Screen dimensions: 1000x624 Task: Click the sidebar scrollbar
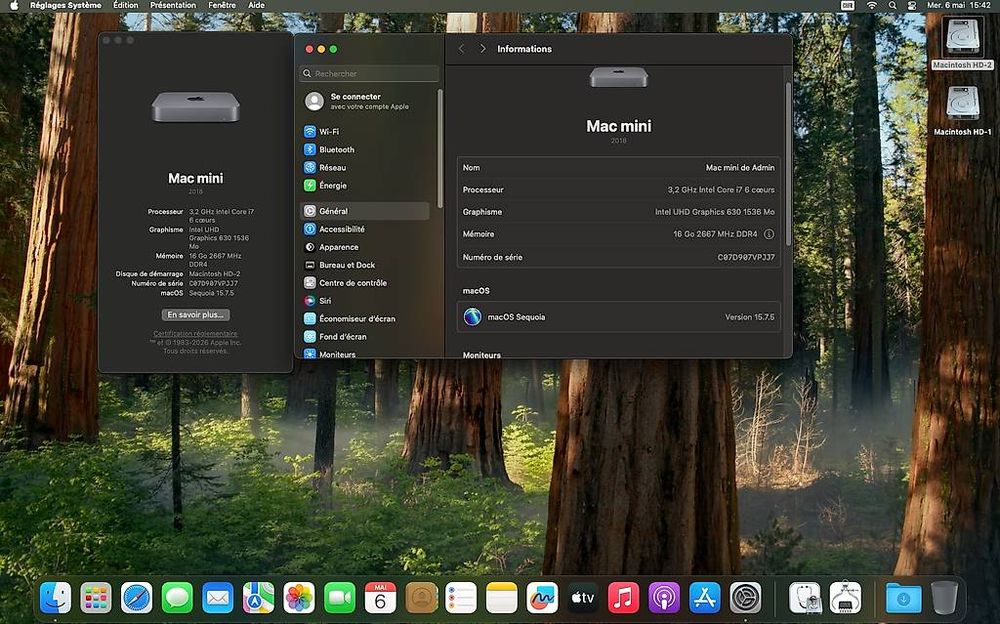click(x=439, y=149)
